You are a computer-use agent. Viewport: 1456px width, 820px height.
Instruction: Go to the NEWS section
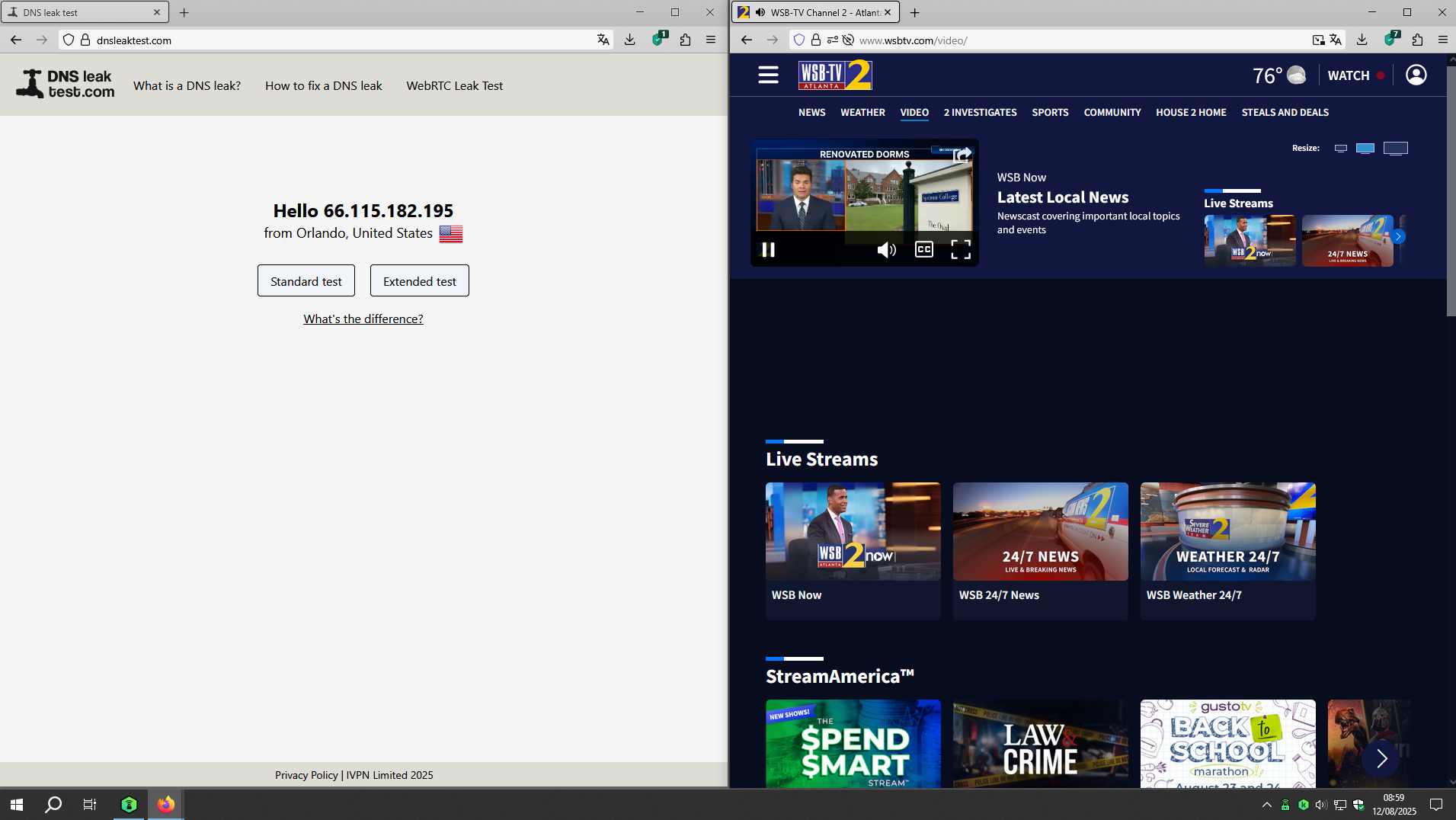(x=812, y=112)
